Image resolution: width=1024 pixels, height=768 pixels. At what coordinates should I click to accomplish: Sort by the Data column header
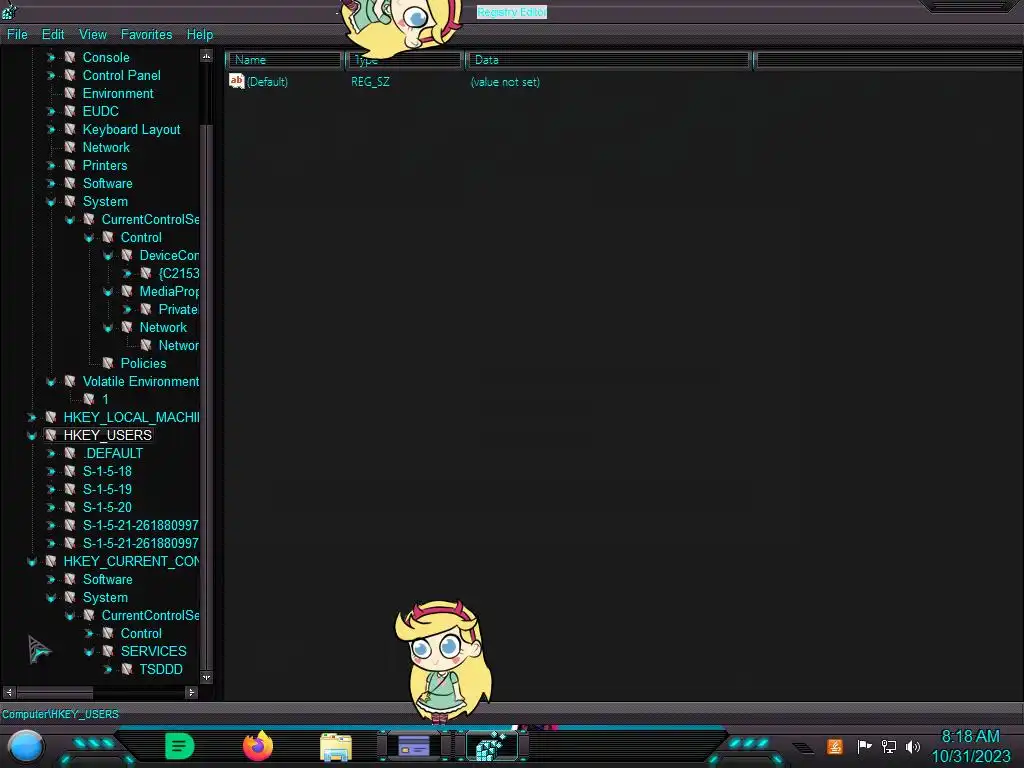[x=608, y=60]
